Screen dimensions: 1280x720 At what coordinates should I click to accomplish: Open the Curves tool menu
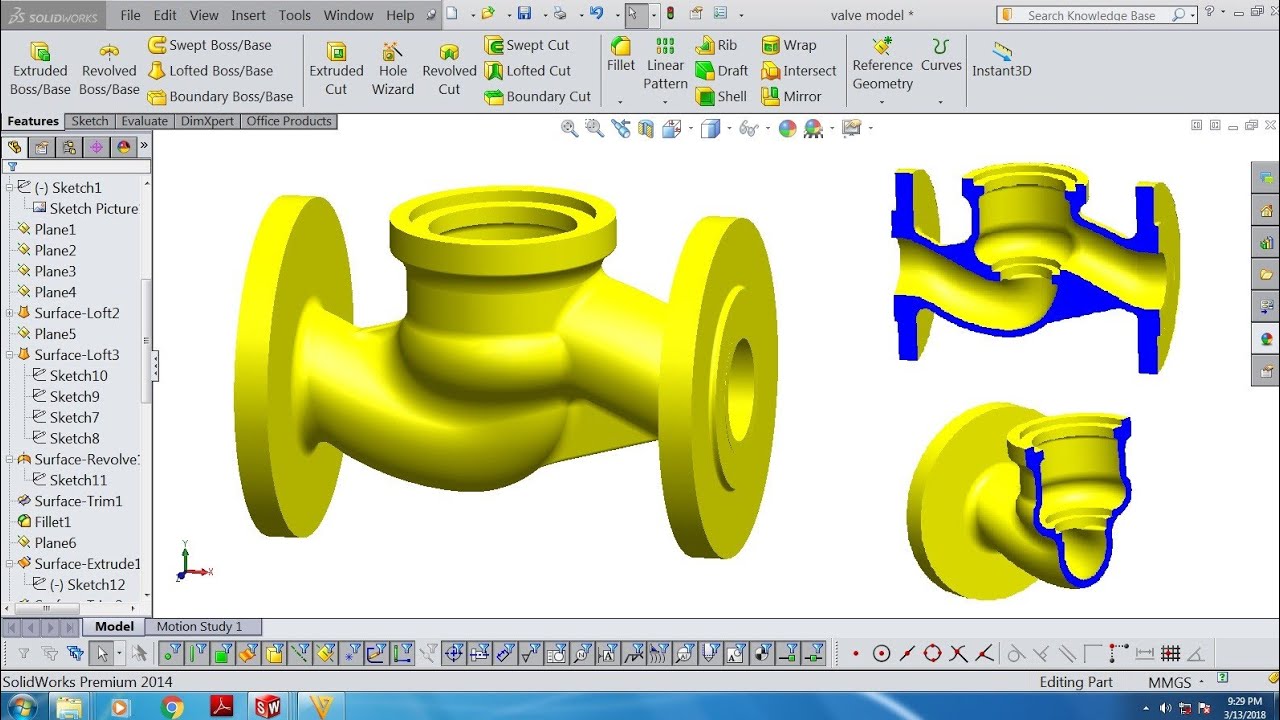pos(941,55)
